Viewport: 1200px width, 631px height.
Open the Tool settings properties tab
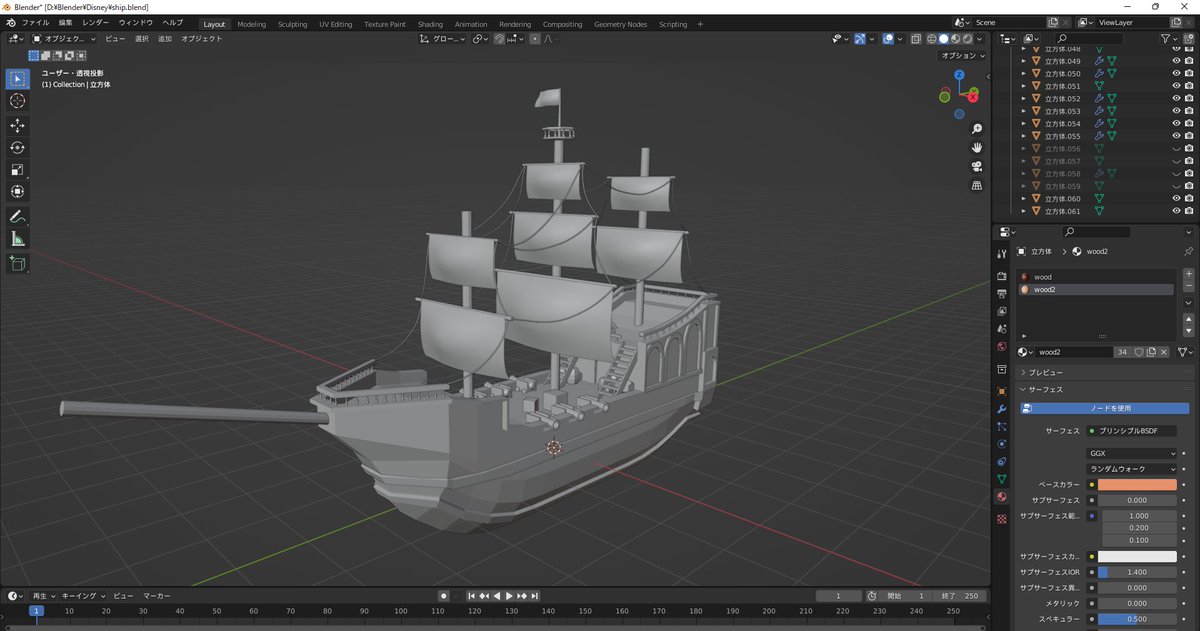click(1001, 254)
